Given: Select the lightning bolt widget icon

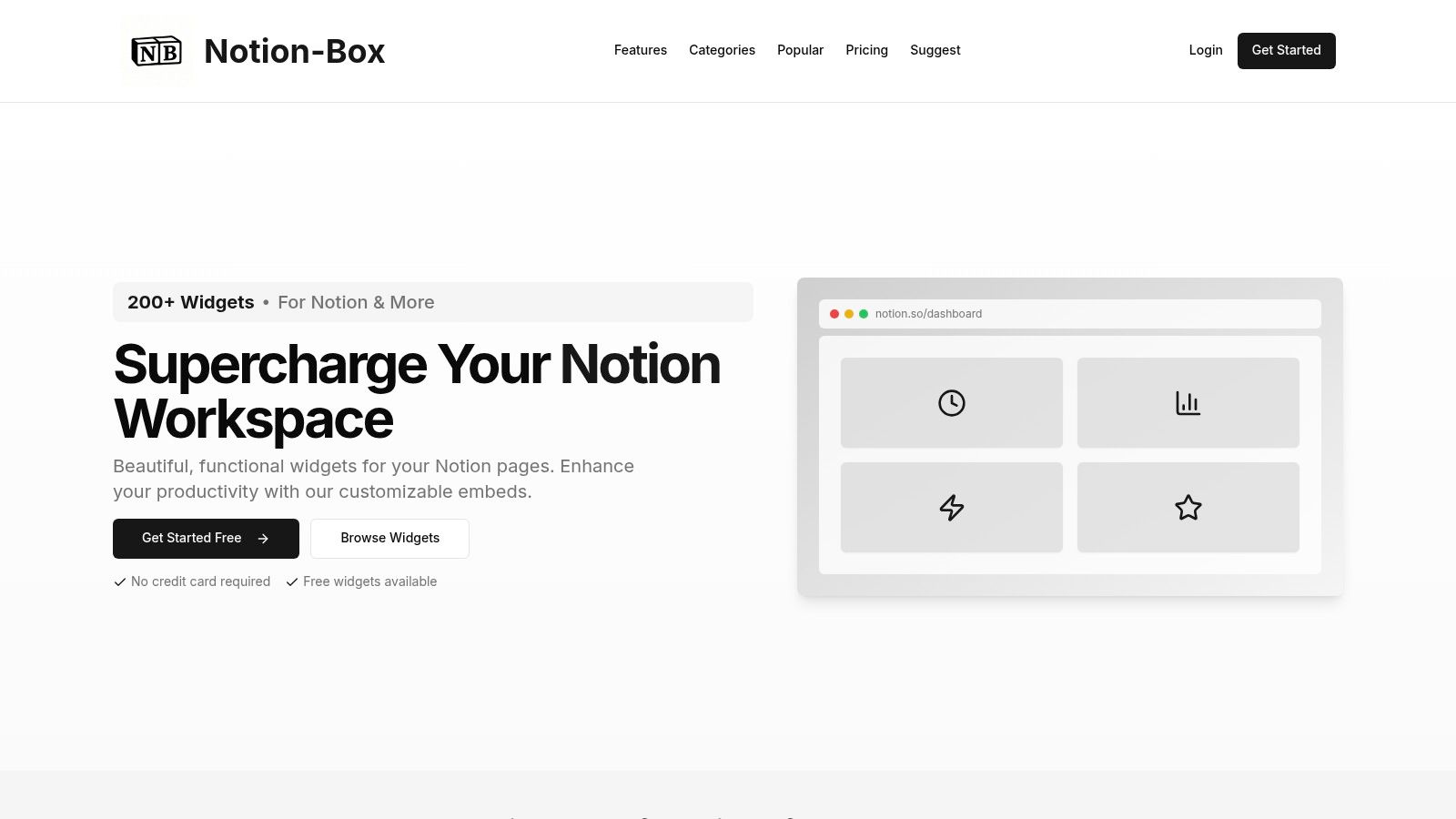Looking at the screenshot, I should coord(951,507).
